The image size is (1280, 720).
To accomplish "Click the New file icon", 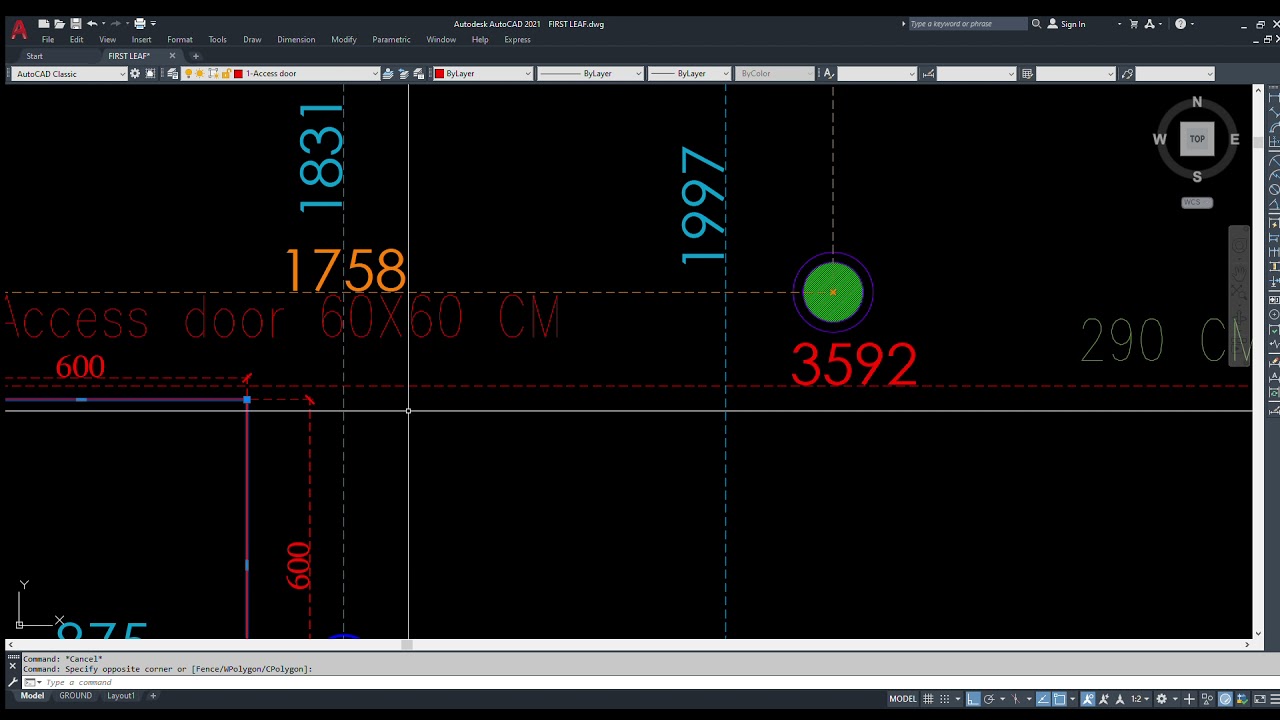I will click(x=44, y=23).
